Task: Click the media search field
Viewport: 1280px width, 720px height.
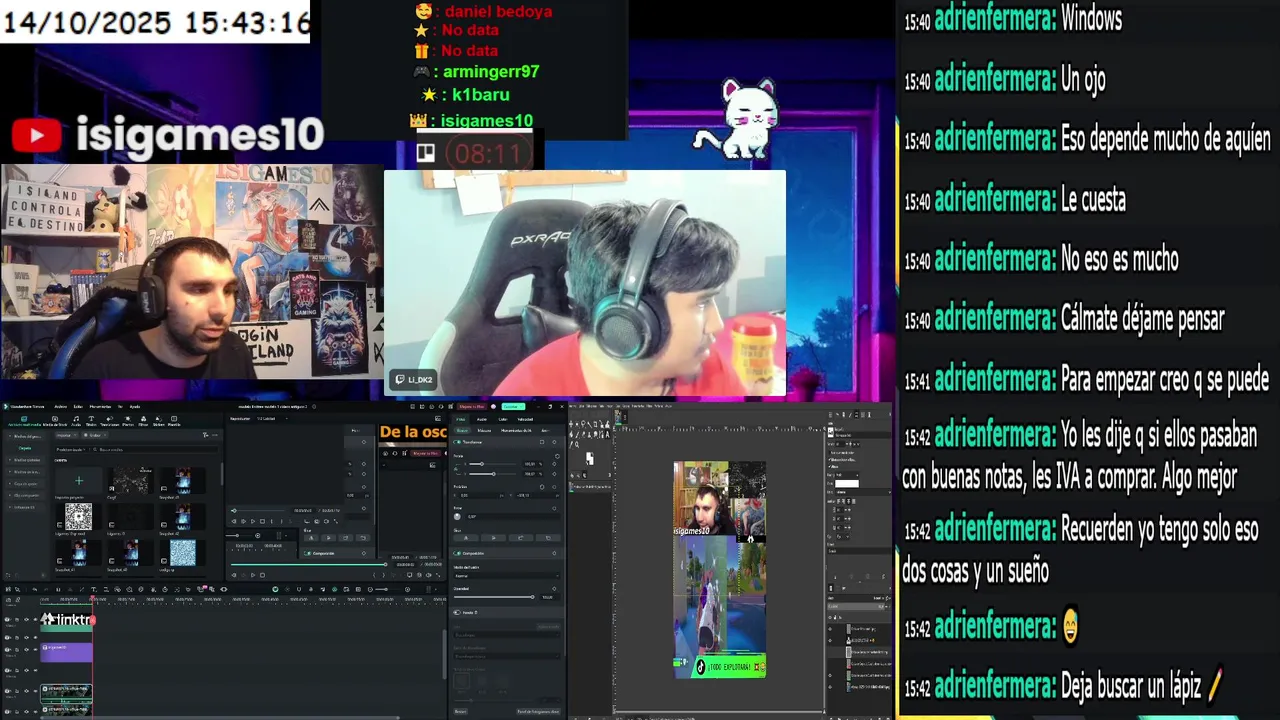Action: (x=155, y=450)
